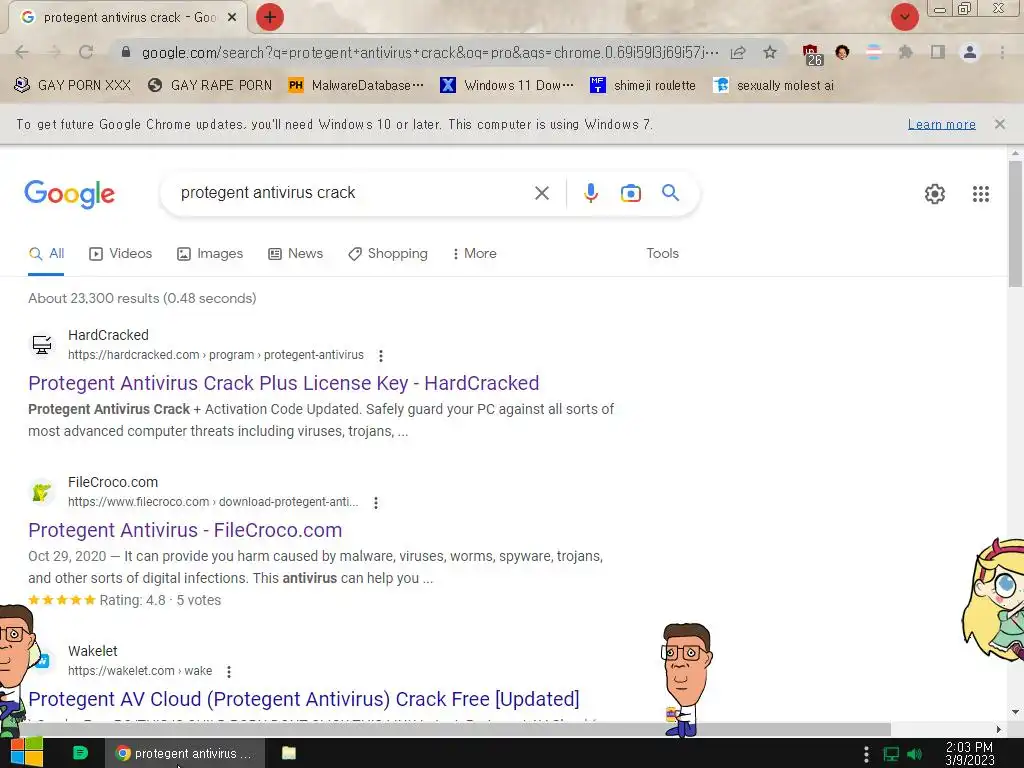Open Google quick settings gear
The width and height of the screenshot is (1024, 768).
935,194
